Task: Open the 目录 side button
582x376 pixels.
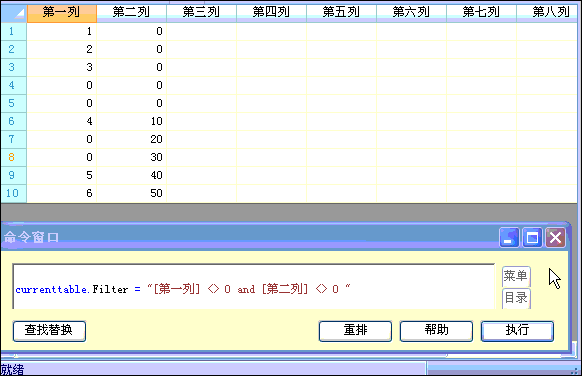Action: (x=516, y=298)
